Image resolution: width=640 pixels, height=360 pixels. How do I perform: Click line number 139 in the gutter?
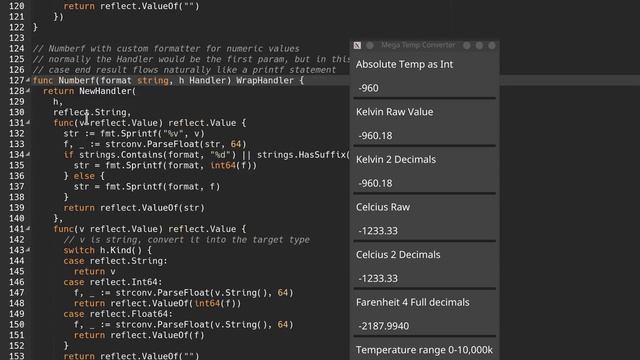[17, 208]
